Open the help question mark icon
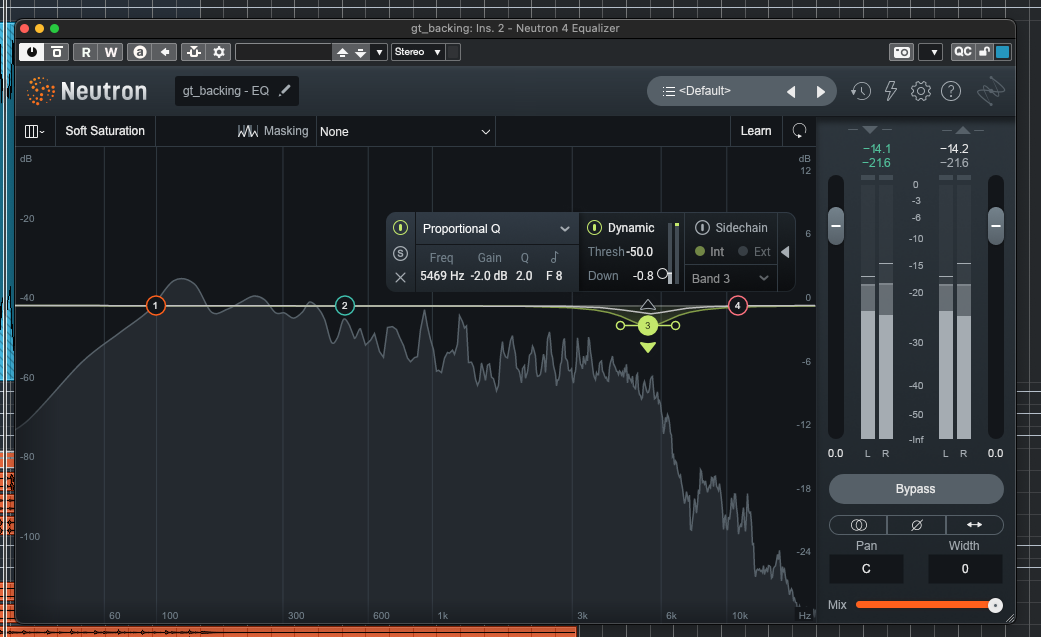 tap(951, 91)
